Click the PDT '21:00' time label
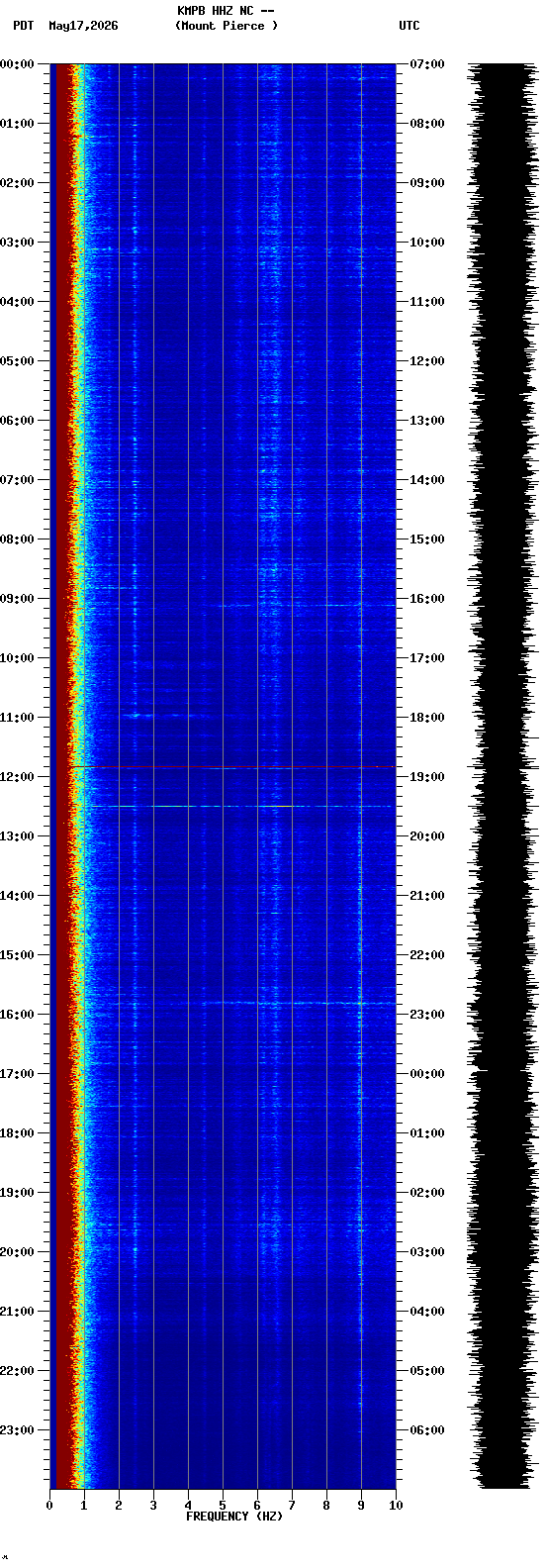Viewport: 546px width, 1568px height. 18,1312
